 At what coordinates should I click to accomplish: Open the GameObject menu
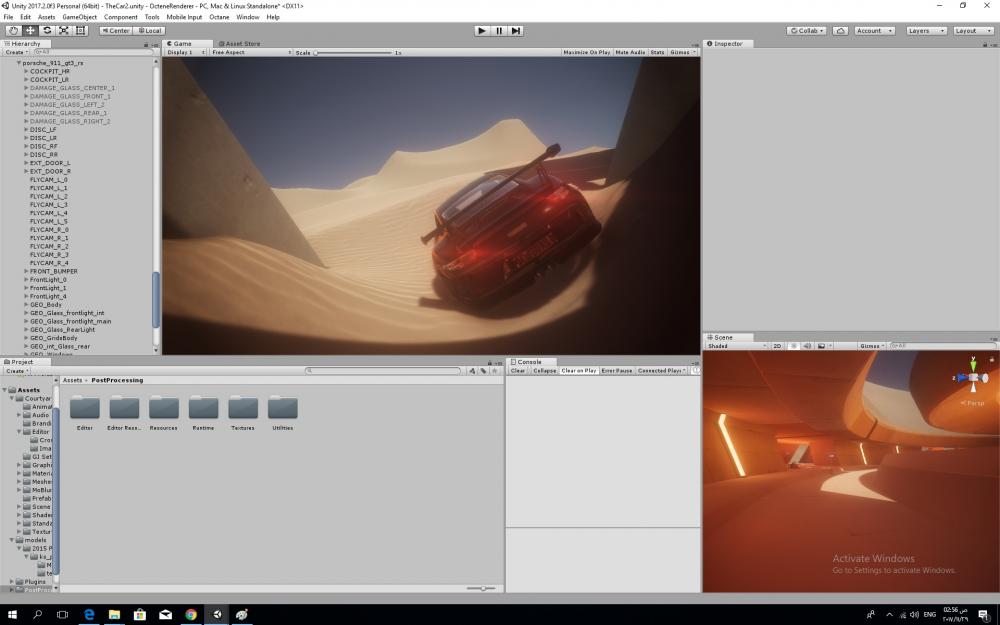79,17
